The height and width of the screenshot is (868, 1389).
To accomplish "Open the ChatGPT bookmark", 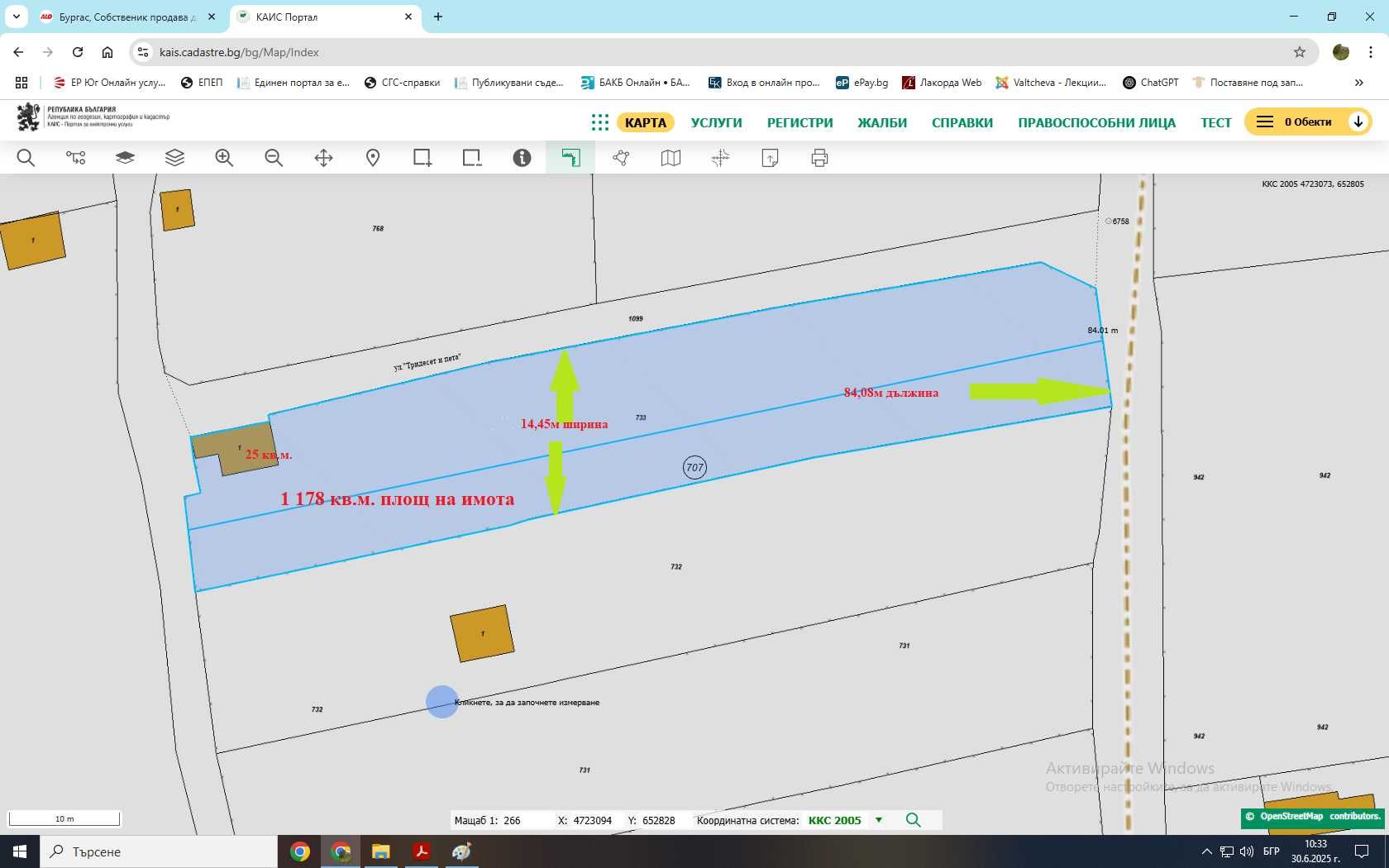I will tap(1150, 83).
